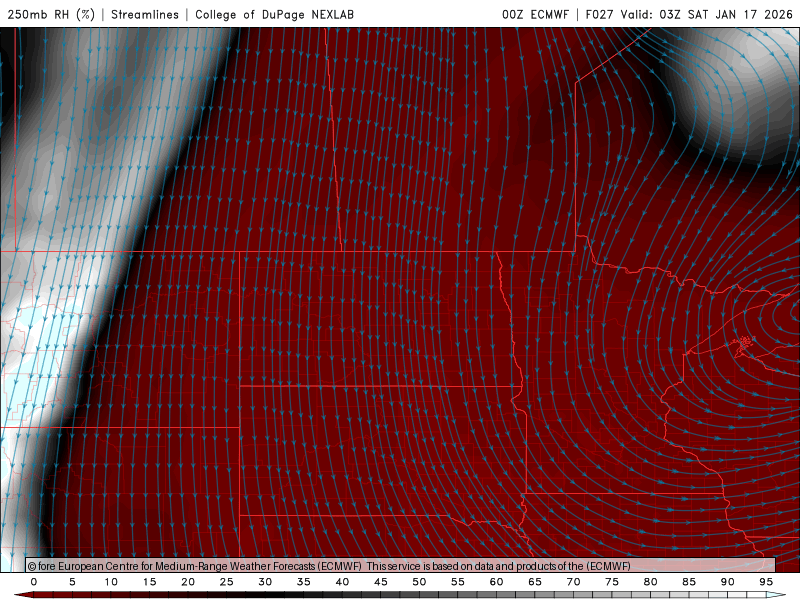Click the color scale label "95"
Screen dimensions: 800x600
coord(766,582)
